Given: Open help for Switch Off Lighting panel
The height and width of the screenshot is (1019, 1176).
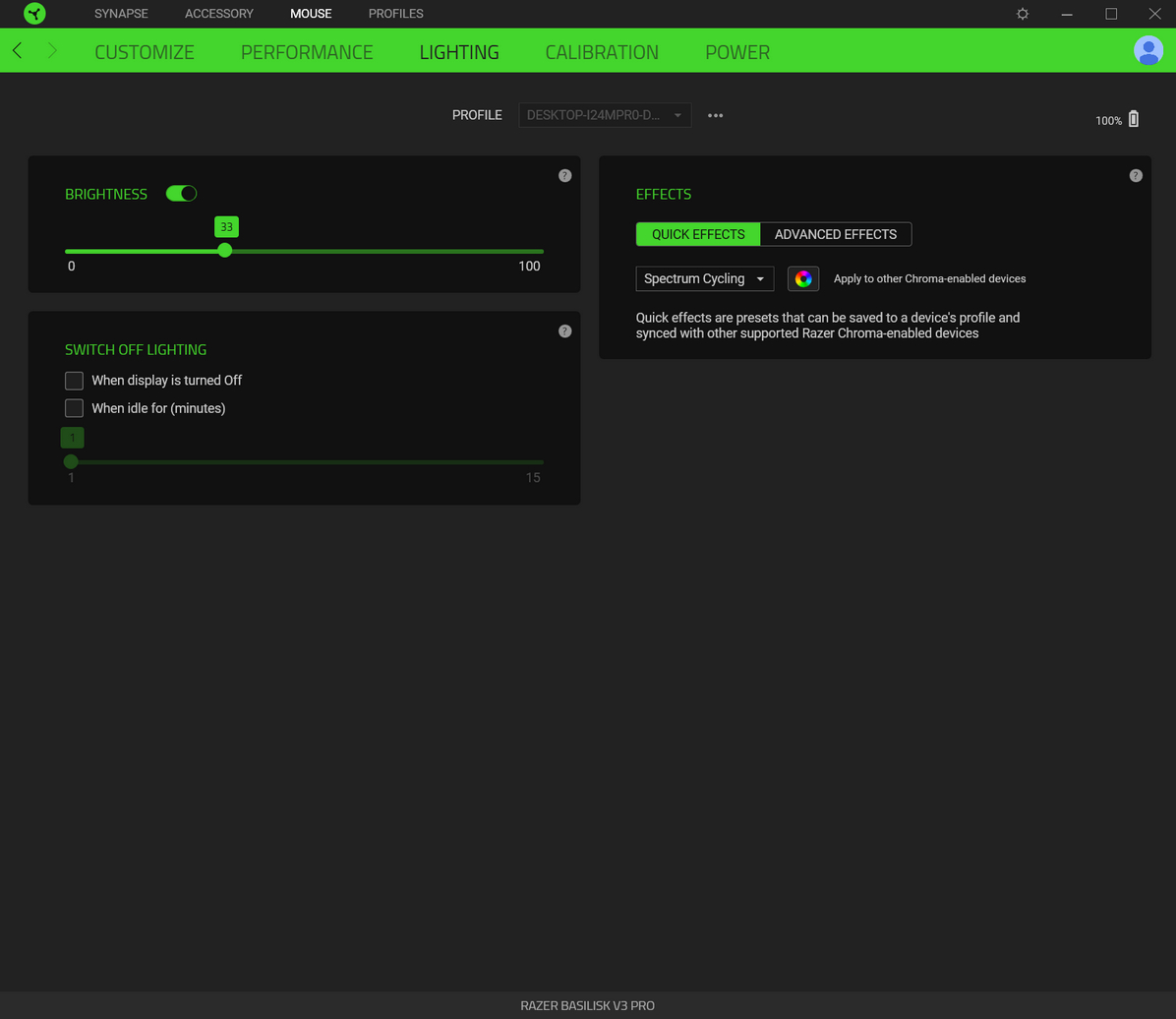Looking at the screenshot, I should point(564,330).
